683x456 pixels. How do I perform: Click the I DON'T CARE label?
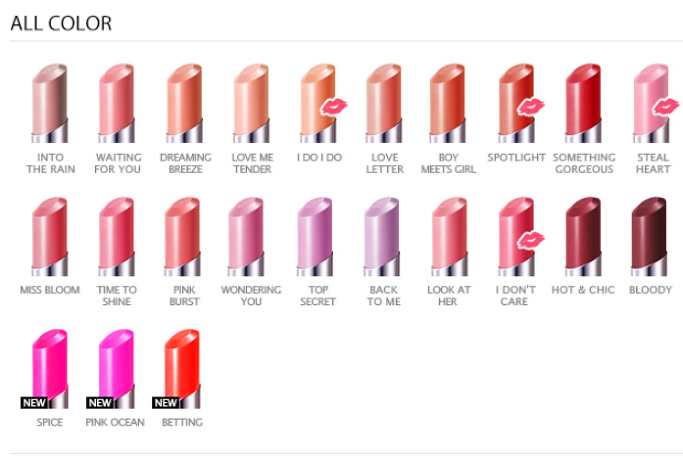coord(515,296)
